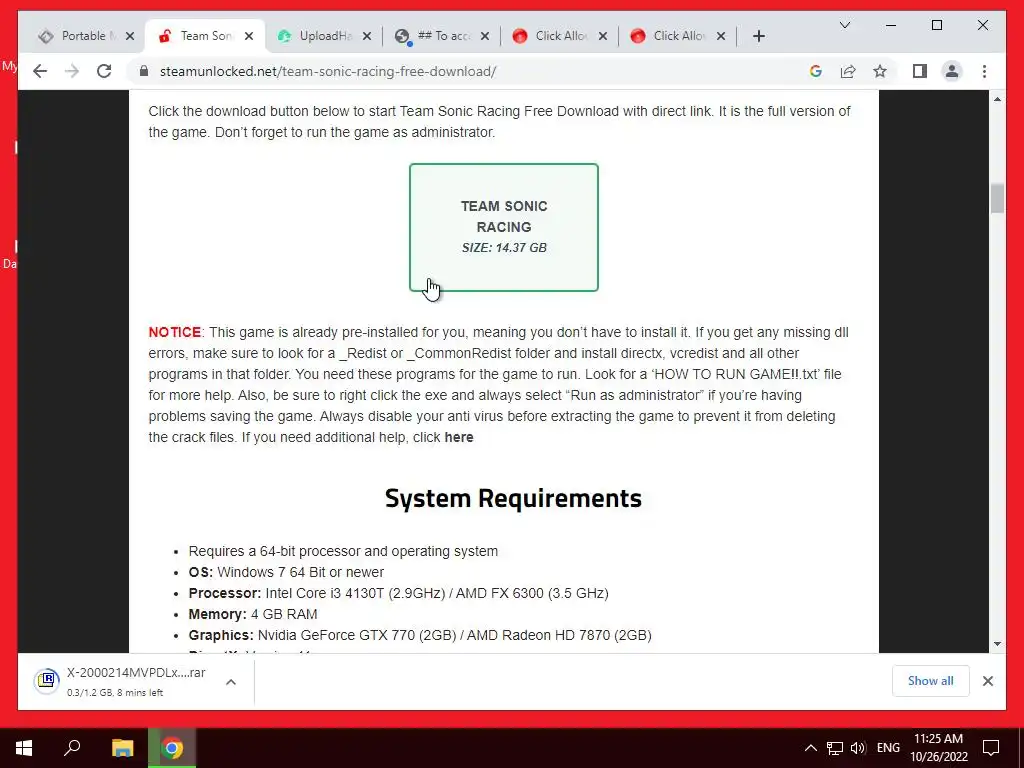Open File Explorer from taskbar
This screenshot has height=768, width=1024.
pos(122,748)
